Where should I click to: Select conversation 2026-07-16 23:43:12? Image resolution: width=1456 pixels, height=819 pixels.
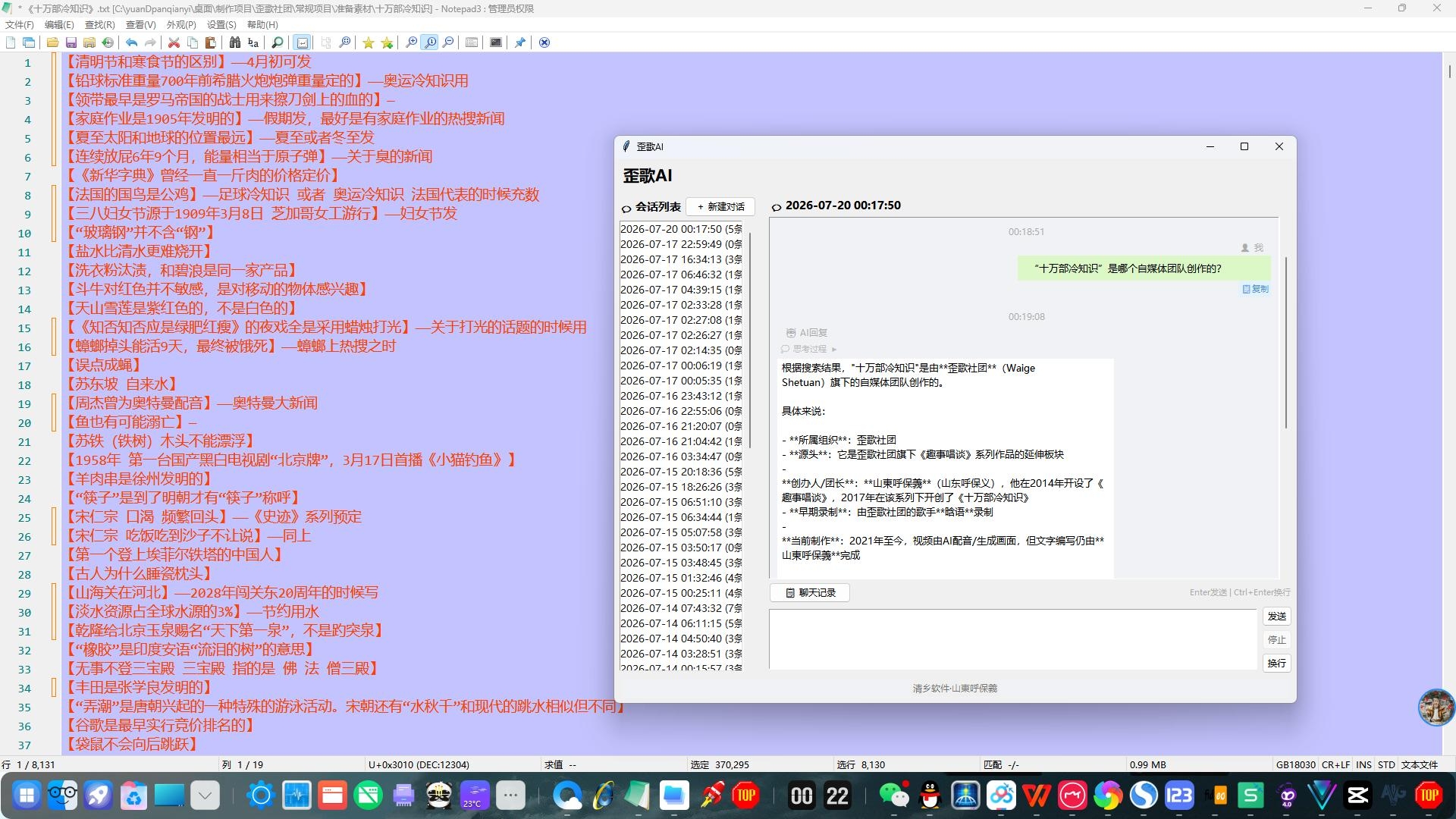pos(681,396)
